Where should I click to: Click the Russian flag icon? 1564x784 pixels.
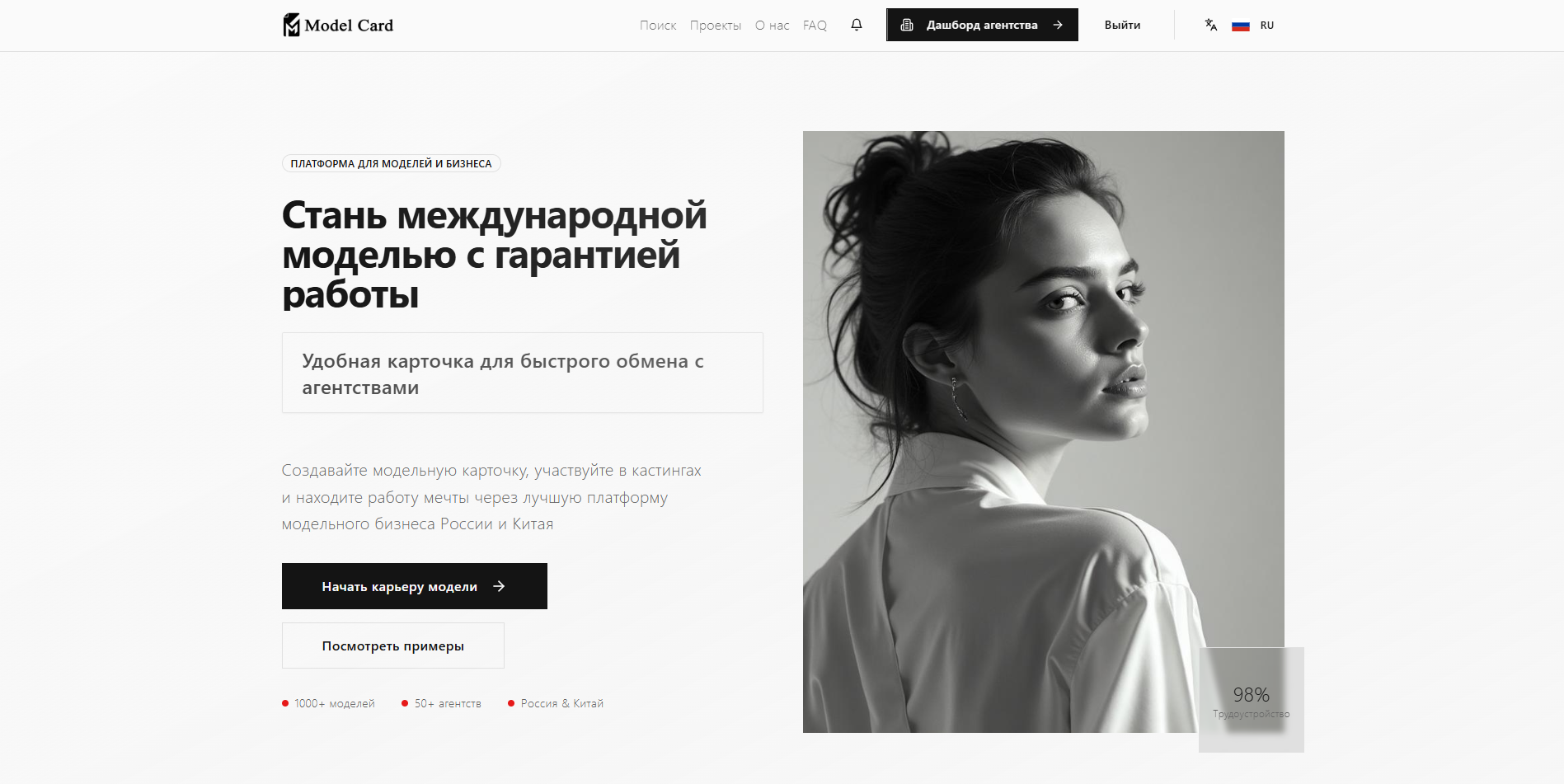[x=1241, y=26]
